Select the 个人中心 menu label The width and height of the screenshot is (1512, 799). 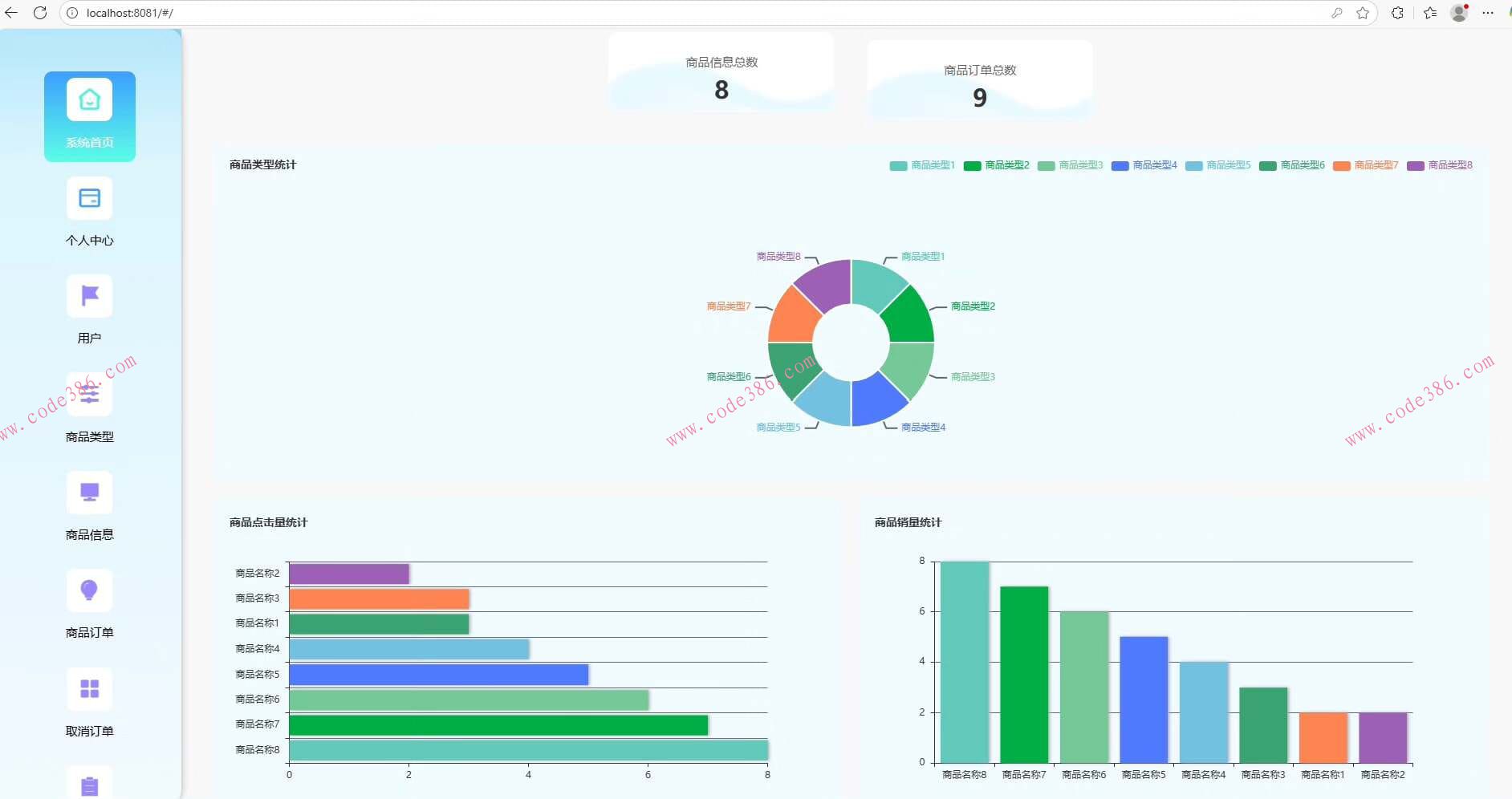90,241
